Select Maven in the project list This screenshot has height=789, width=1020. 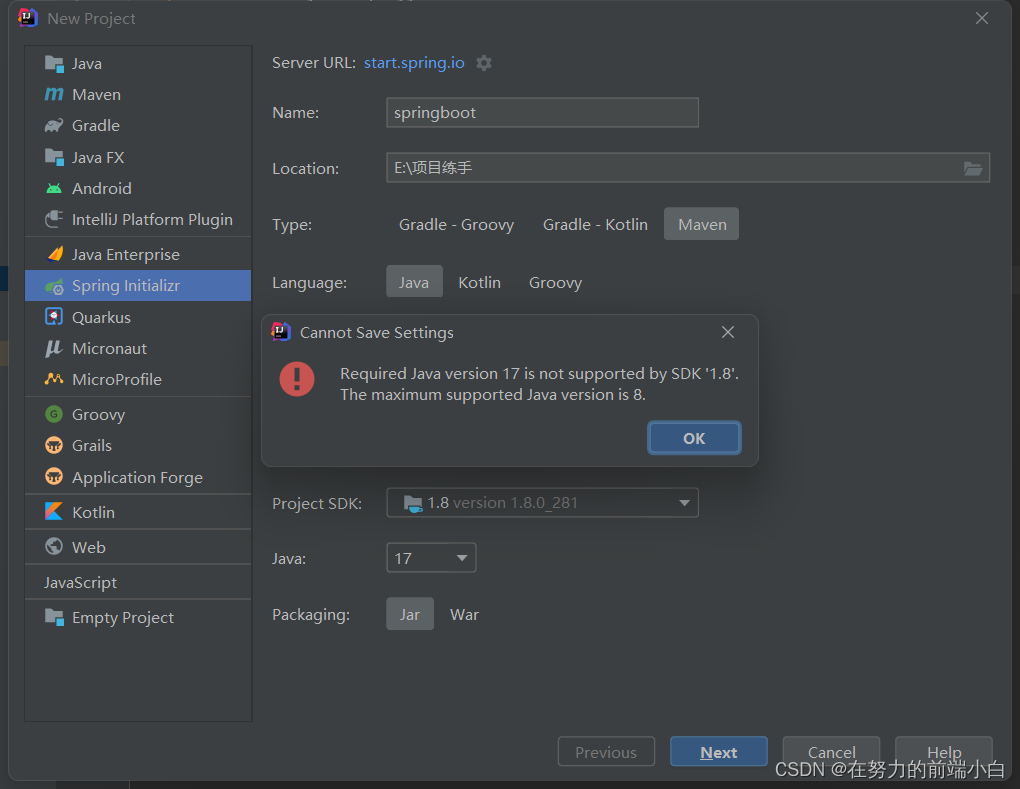(x=138, y=94)
